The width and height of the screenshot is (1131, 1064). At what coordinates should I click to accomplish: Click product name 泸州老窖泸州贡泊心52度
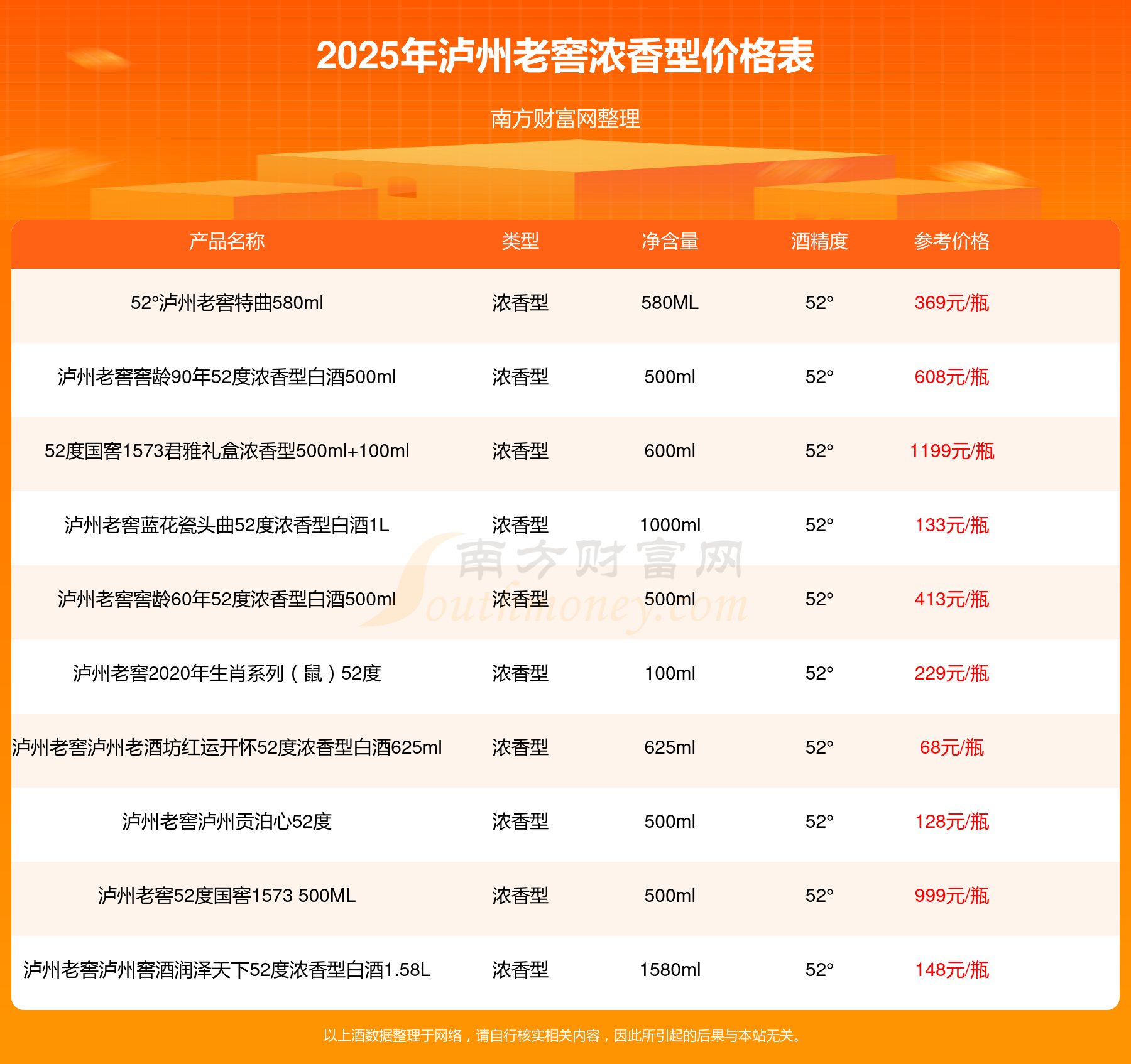click(227, 822)
